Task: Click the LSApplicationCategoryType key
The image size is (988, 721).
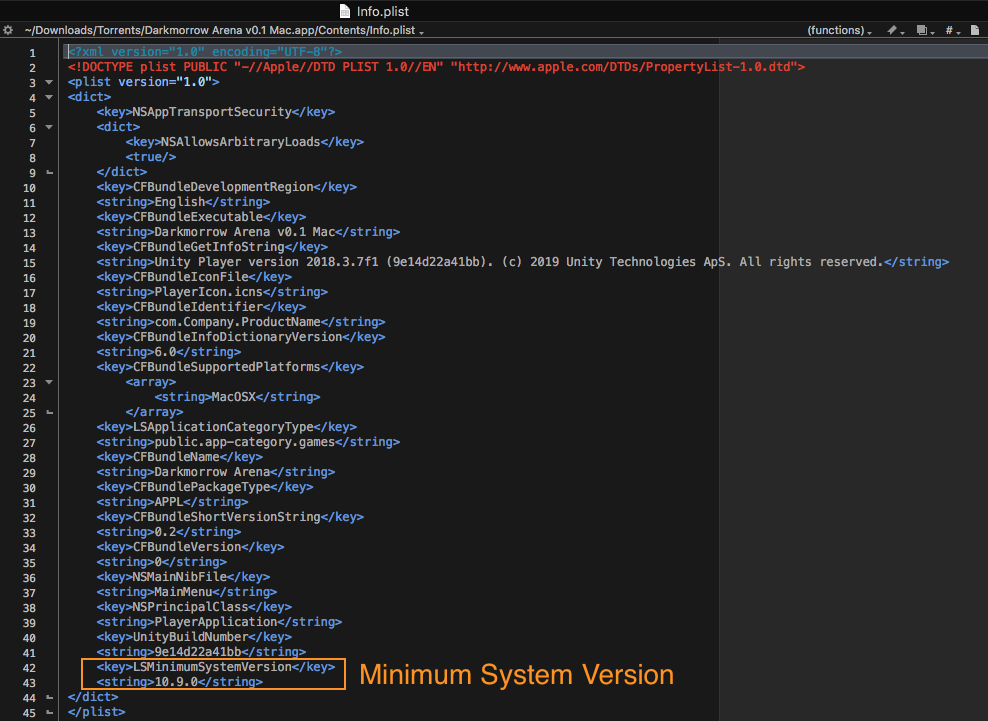Action: coord(227,427)
